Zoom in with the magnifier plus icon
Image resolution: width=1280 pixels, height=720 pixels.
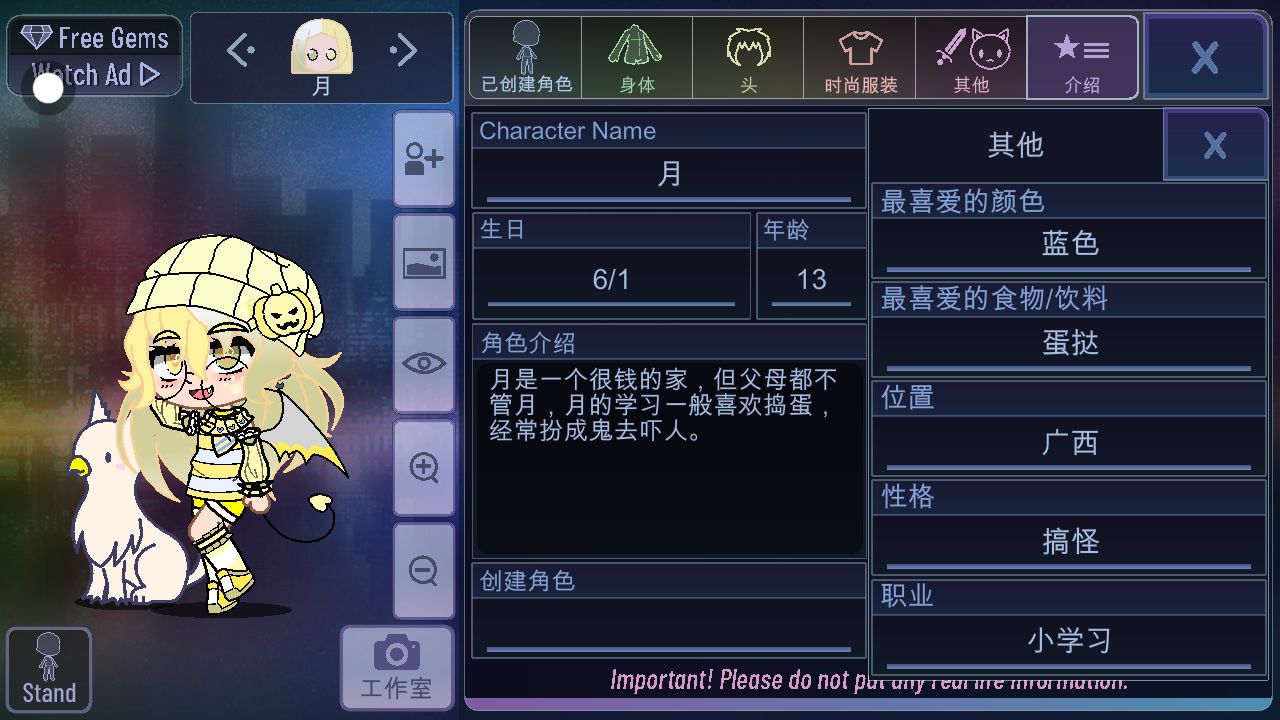(x=424, y=467)
